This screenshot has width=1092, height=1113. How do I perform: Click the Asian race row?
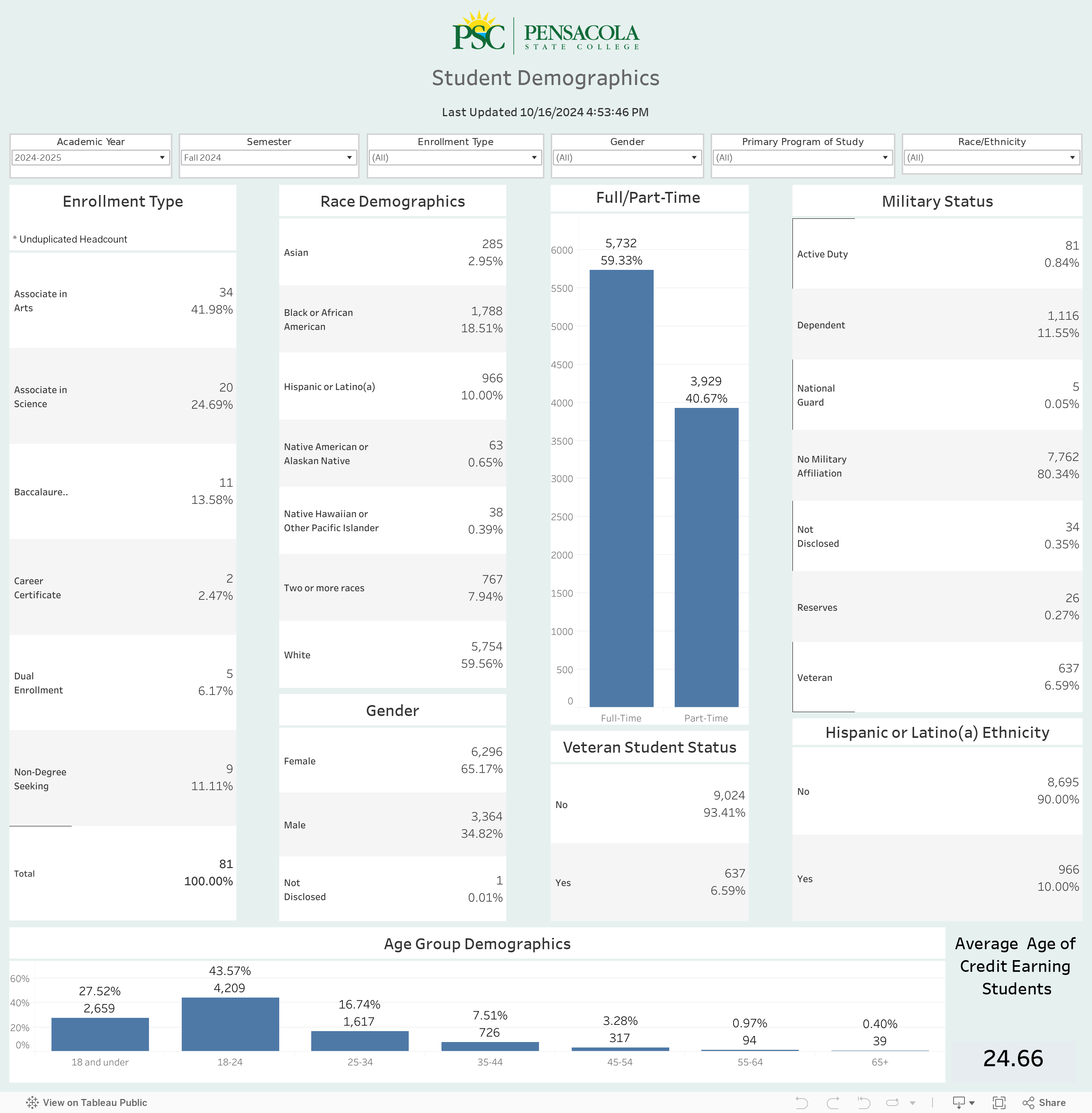point(392,252)
